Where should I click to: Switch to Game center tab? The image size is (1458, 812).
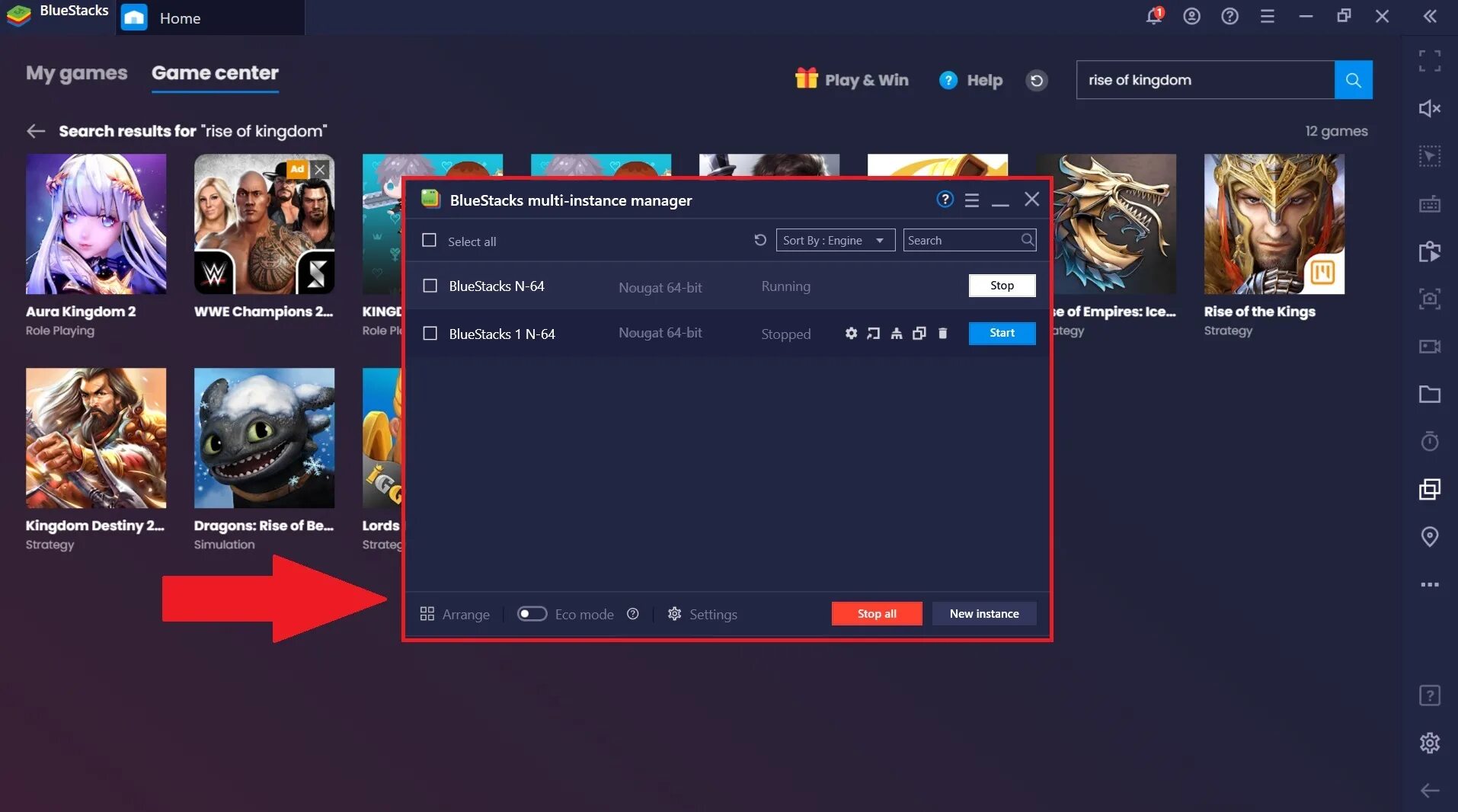coord(215,73)
